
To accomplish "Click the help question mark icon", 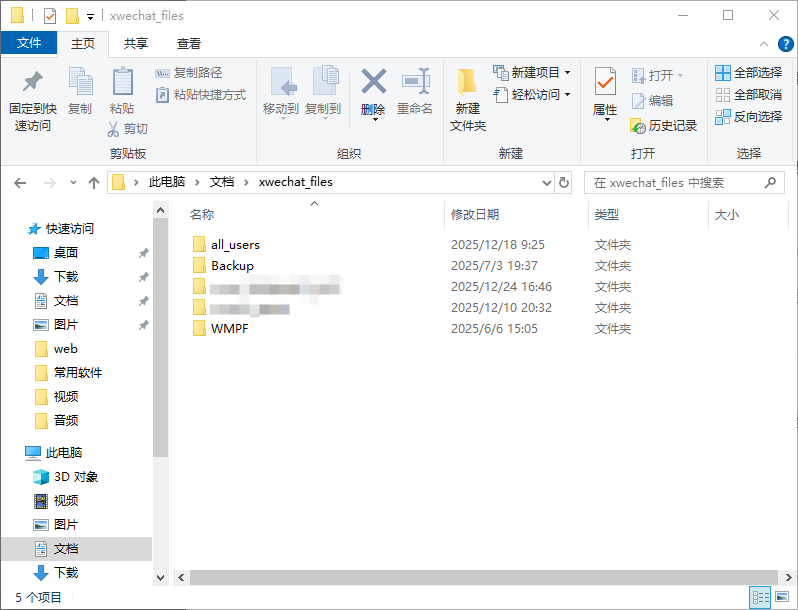I will point(785,44).
